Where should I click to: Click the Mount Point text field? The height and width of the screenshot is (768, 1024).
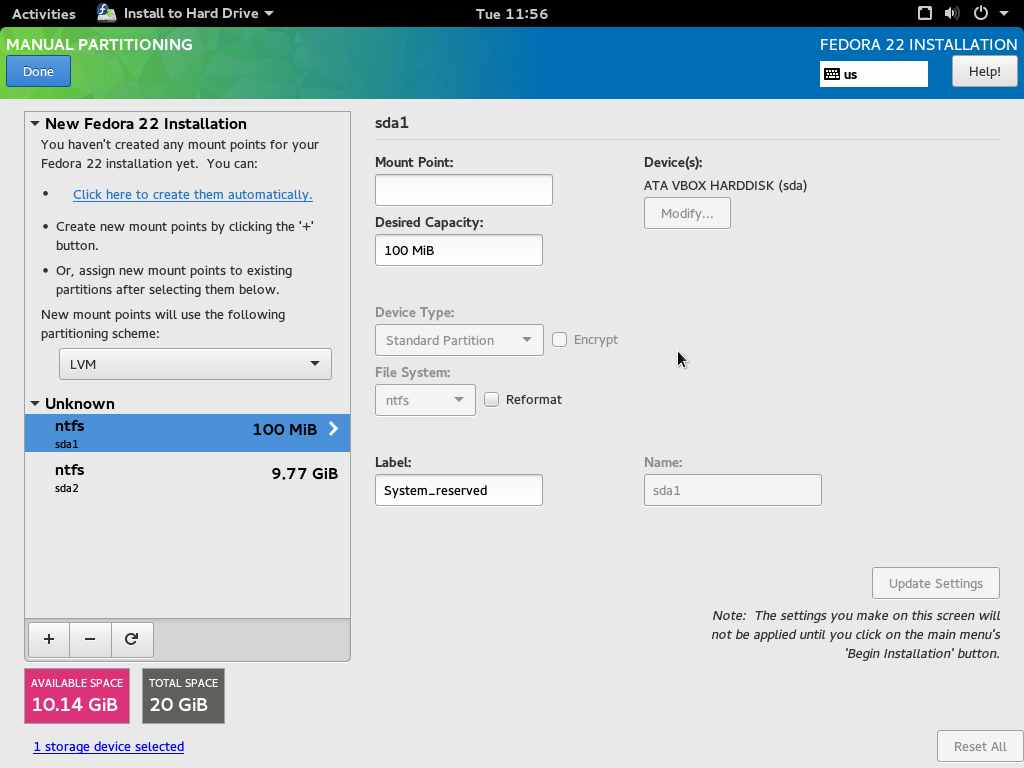(463, 190)
